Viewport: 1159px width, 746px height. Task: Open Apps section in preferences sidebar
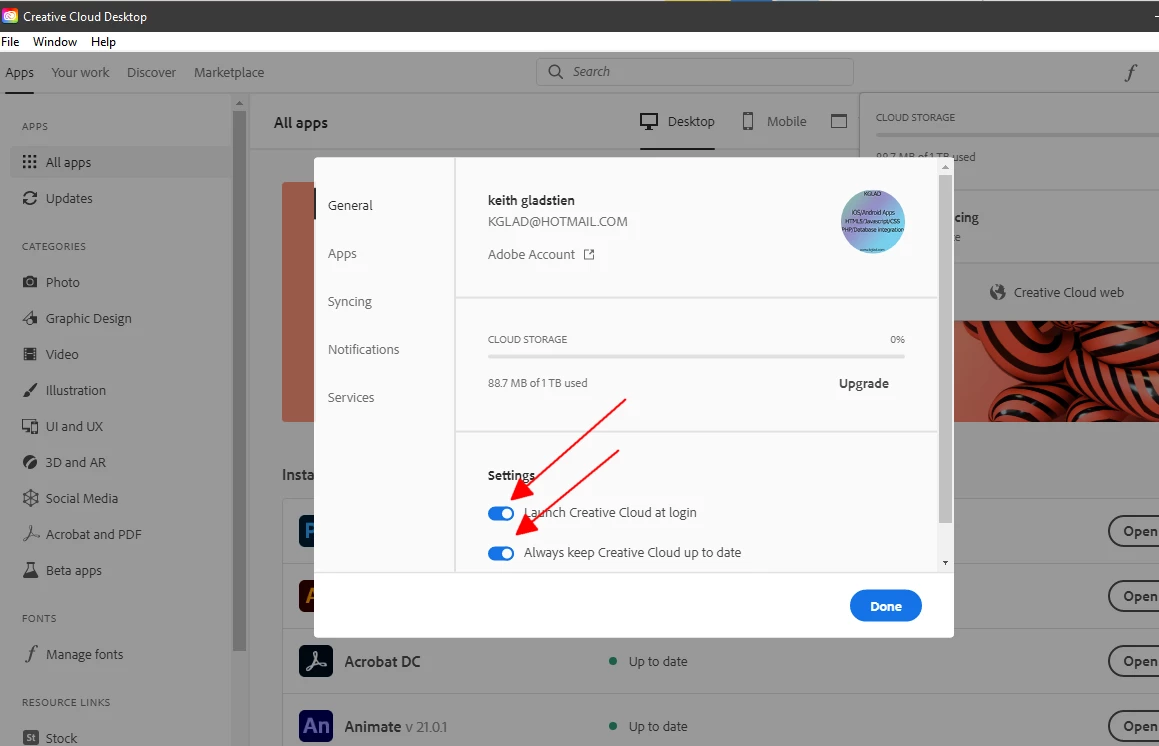click(x=342, y=253)
